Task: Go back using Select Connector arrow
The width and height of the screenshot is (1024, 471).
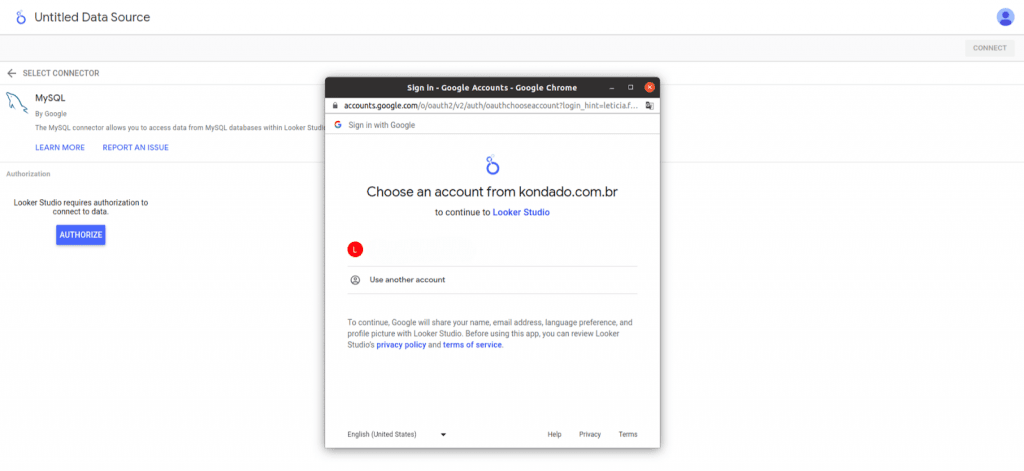Action: pyautogui.click(x=12, y=73)
